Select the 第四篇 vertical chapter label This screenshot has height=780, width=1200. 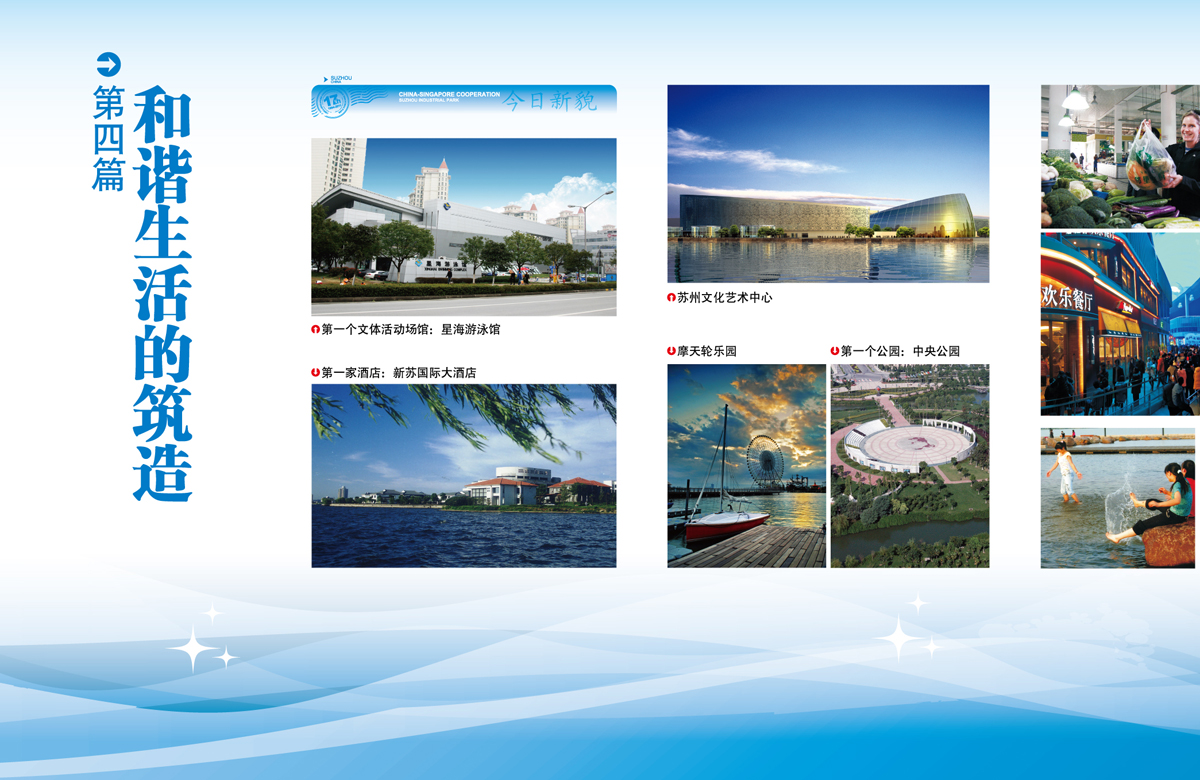point(108,138)
